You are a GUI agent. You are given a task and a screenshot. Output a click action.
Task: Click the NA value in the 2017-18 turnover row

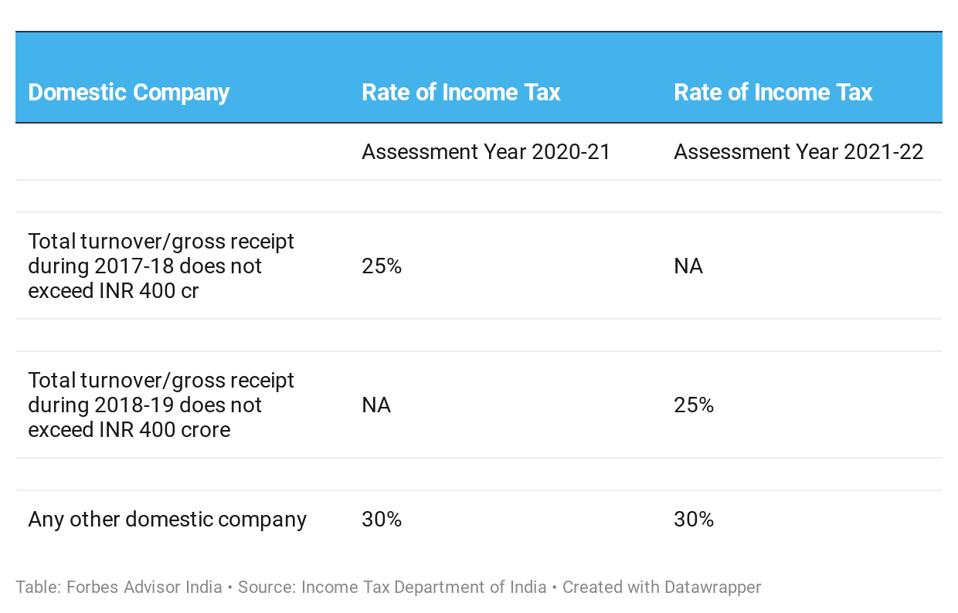coord(688,266)
